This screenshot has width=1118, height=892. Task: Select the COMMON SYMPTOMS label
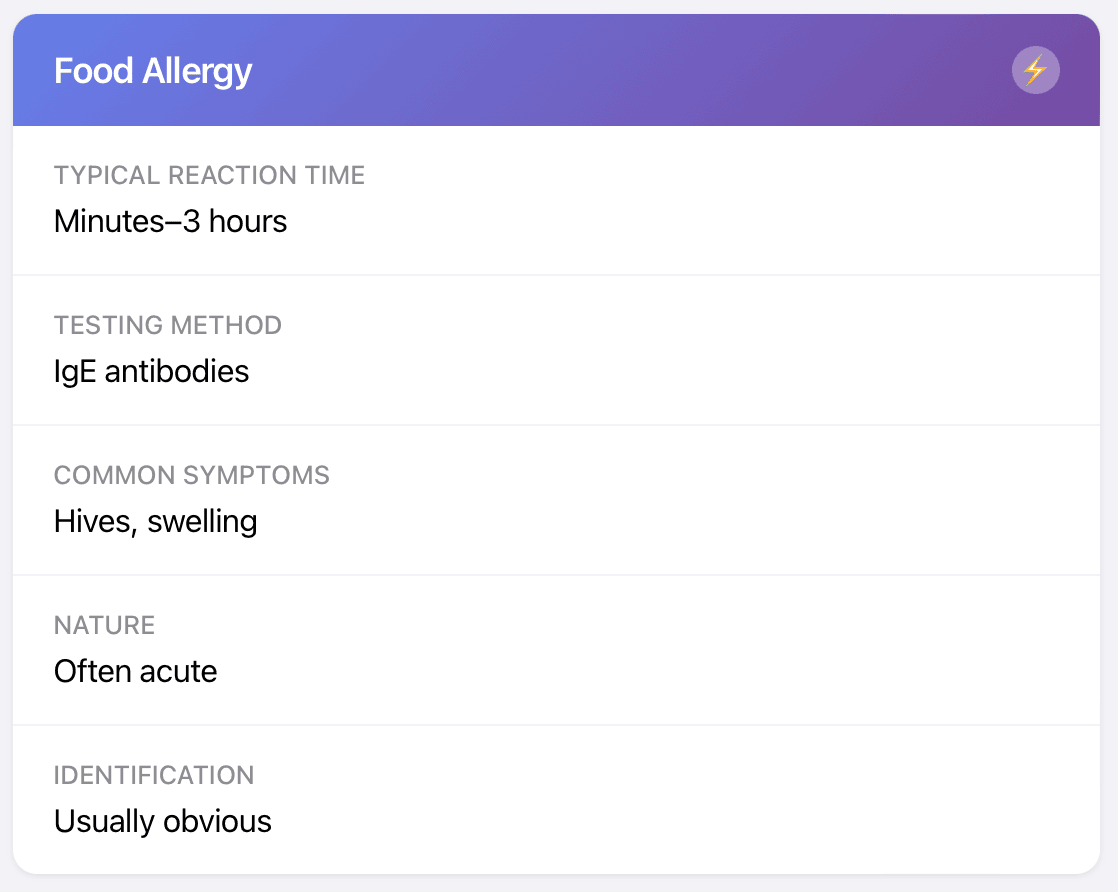192,476
